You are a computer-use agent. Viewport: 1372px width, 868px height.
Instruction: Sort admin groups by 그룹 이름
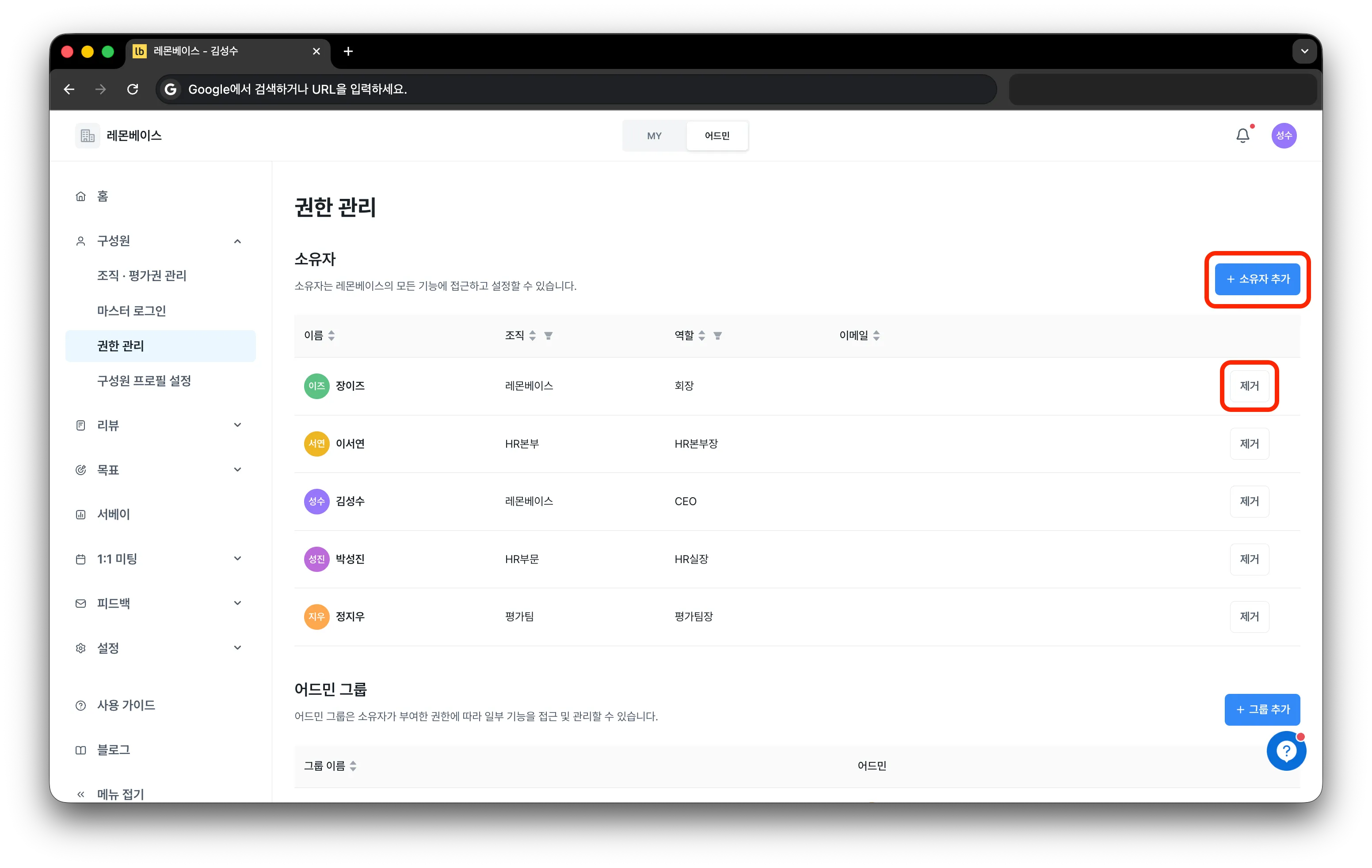353,765
